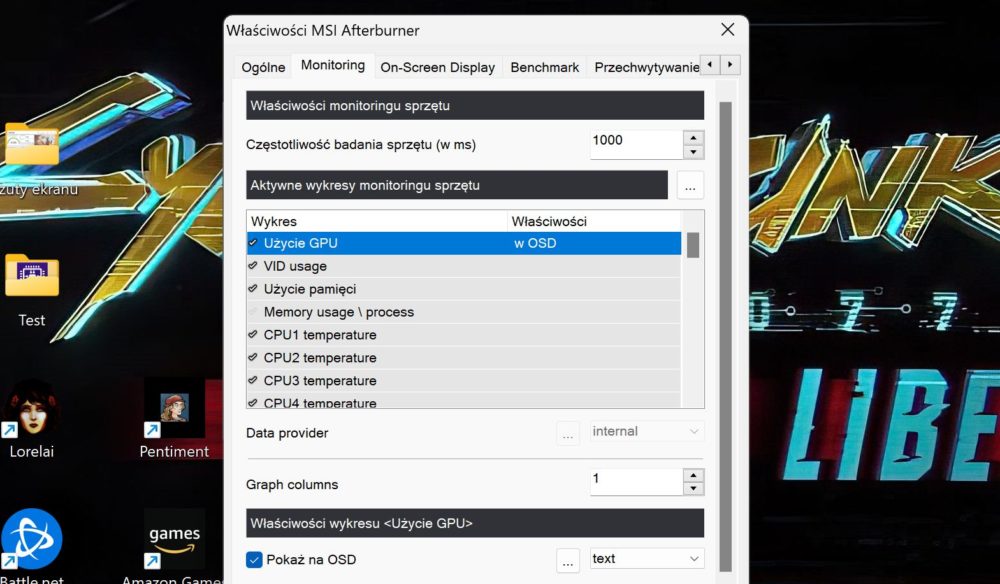This screenshot has height=584, width=1000.
Task: Toggle the checkmark next to CPU4 temperature
Action: 253,403
